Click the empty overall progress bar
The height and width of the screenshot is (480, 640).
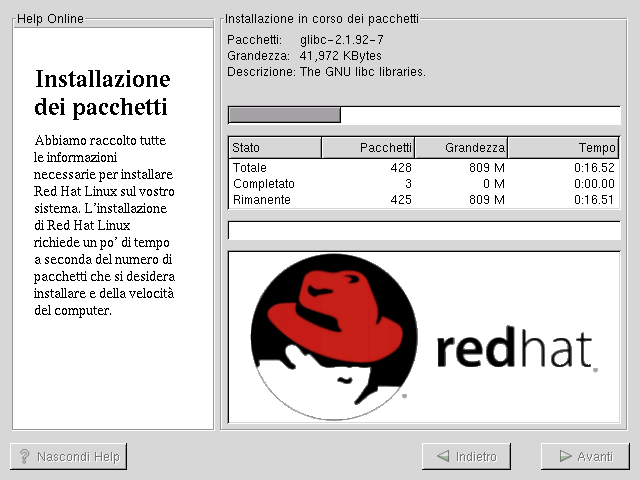pyautogui.click(x=431, y=231)
